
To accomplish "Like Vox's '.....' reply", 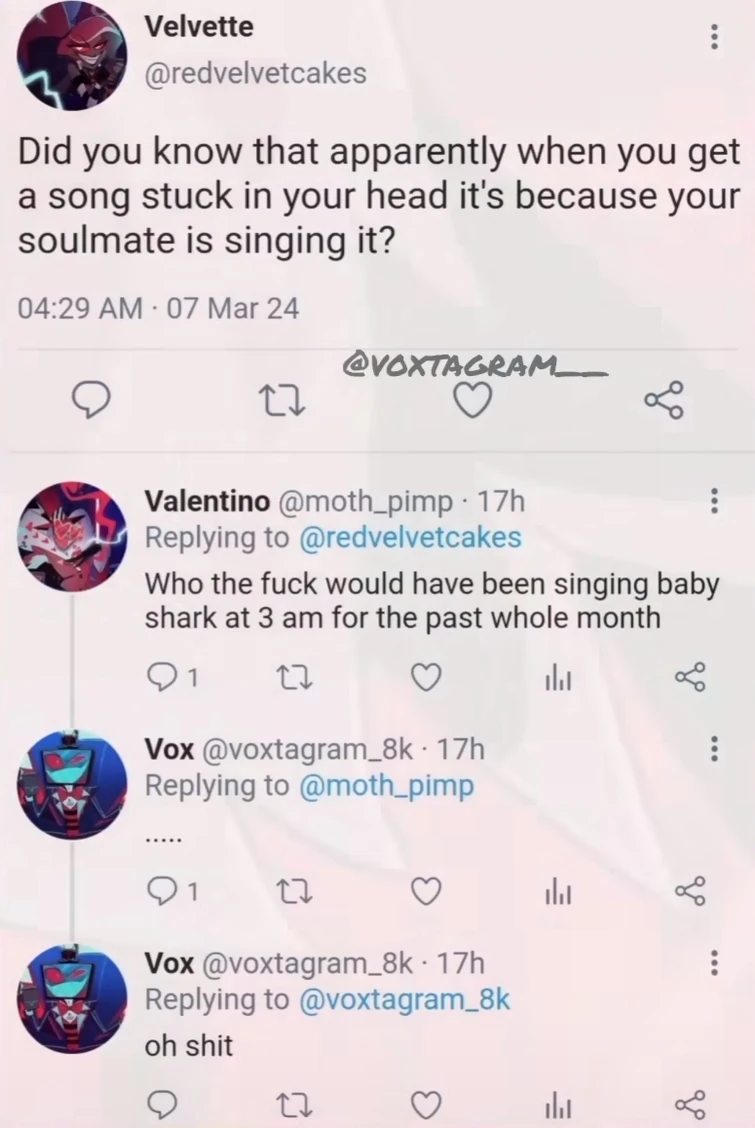I will tap(426, 891).
